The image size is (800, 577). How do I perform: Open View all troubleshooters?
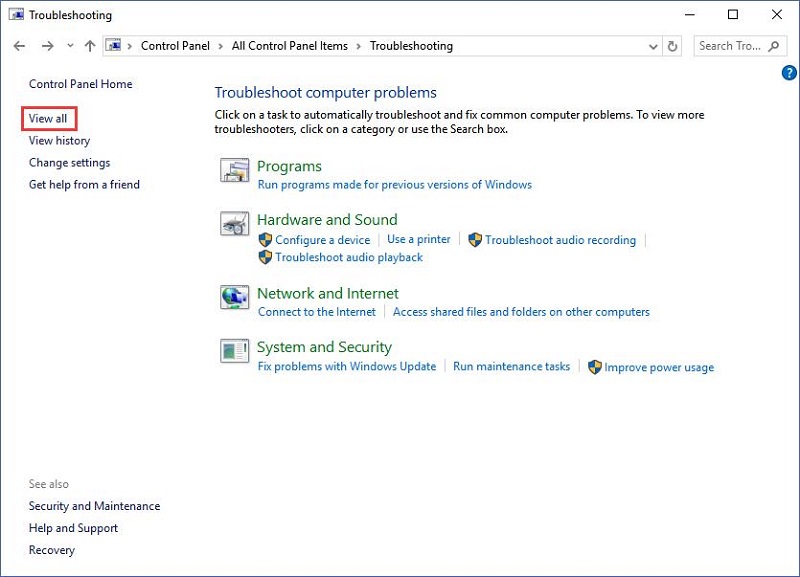pyautogui.click(x=48, y=118)
